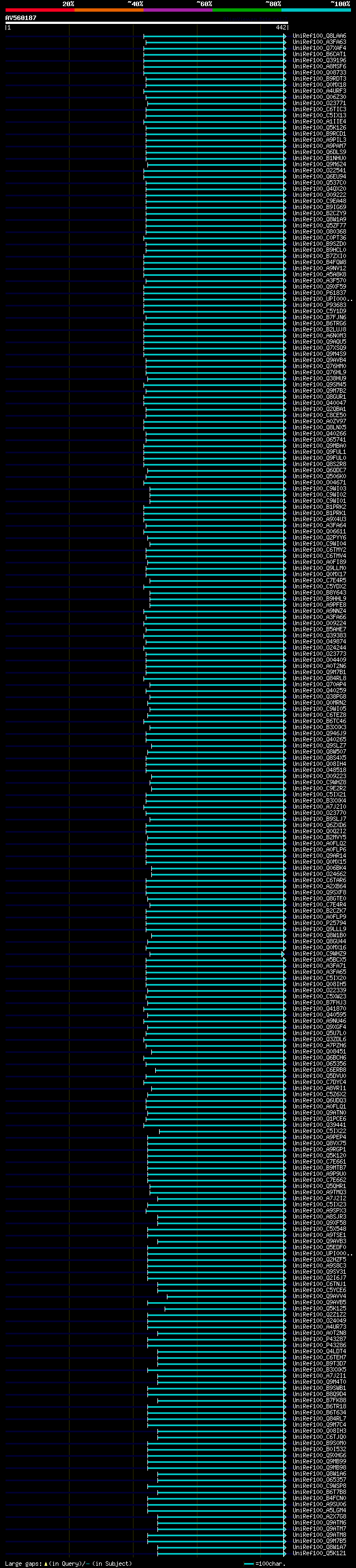Select the UniRef100_Q5ZF77 label
This screenshot has width=356, height=1568.
pyautogui.click(x=319, y=226)
